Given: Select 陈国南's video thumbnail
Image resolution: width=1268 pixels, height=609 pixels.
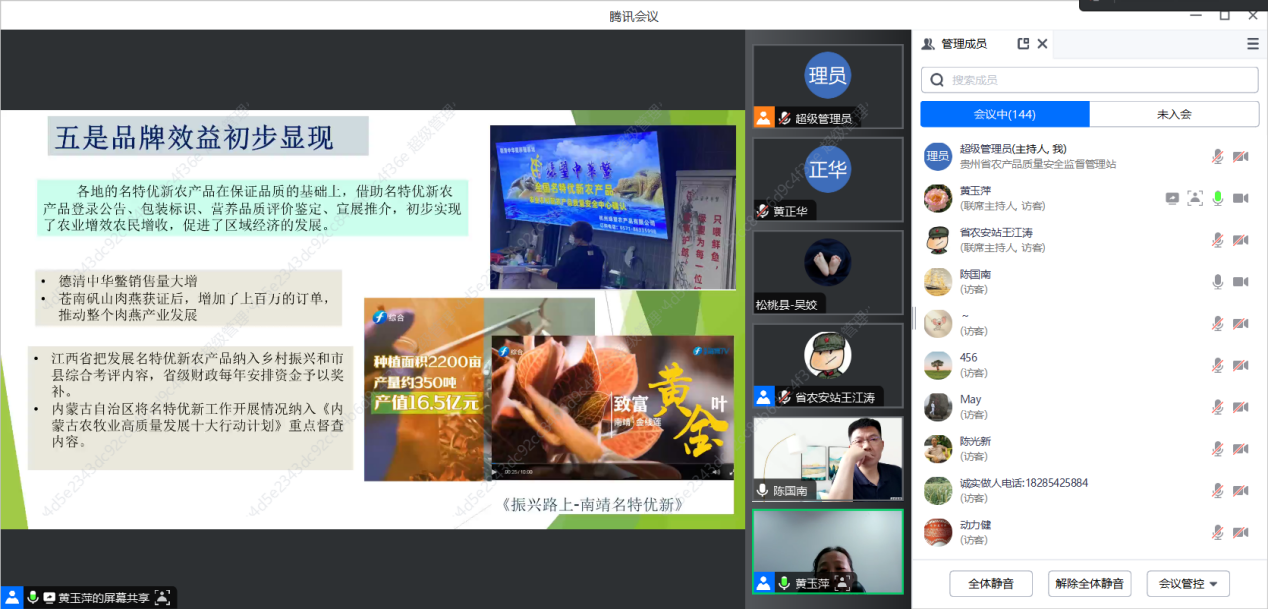Looking at the screenshot, I should pos(827,459).
